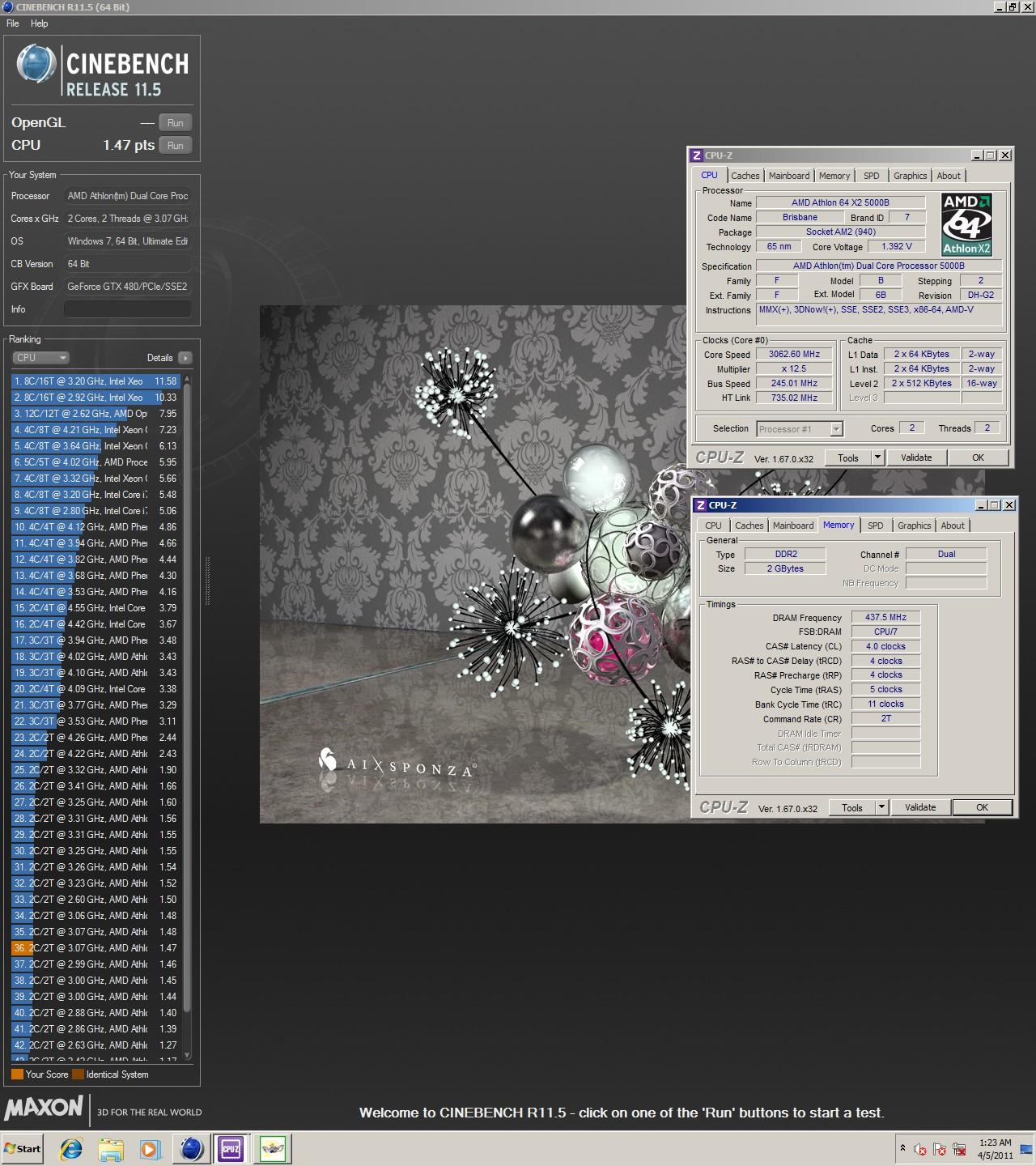Select ranking entry 36 with score 1.47
Screen dimensions: 1036x1166
96,948
